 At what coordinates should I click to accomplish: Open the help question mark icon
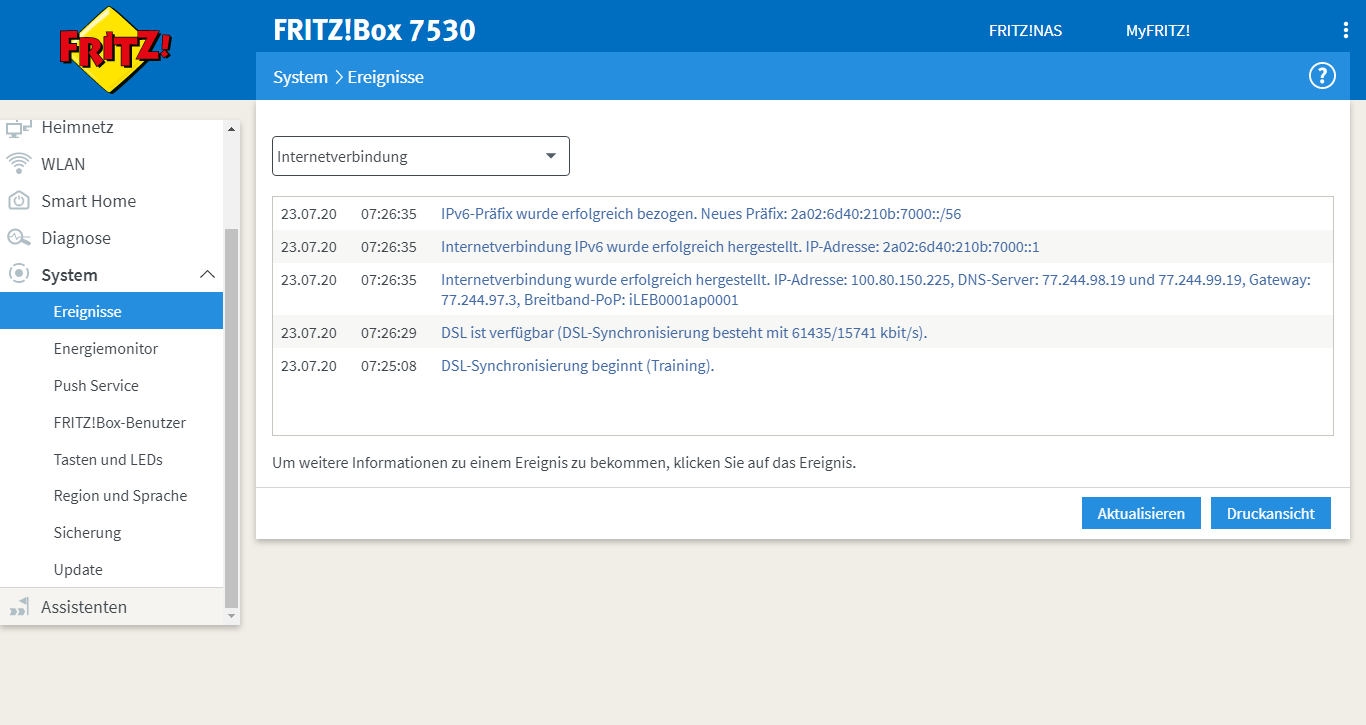(1322, 76)
